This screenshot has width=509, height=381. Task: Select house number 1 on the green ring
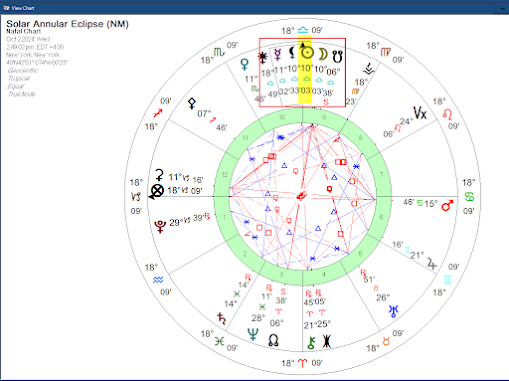point(224,217)
